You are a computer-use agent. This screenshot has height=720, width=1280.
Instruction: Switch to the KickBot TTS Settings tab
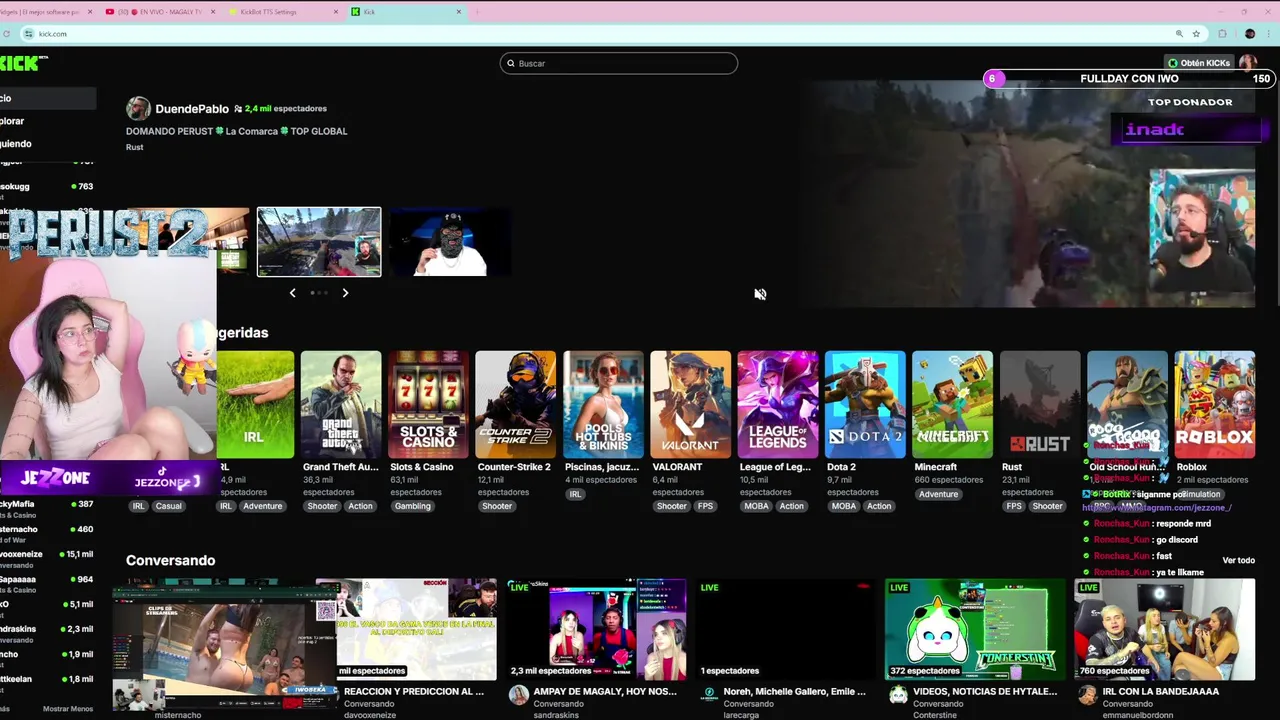pyautogui.click(x=282, y=12)
